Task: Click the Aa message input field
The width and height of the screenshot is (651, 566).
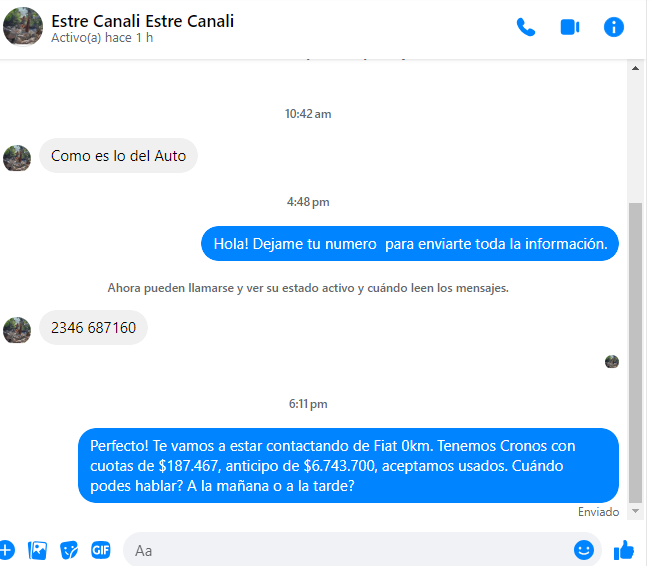Action: (x=349, y=551)
